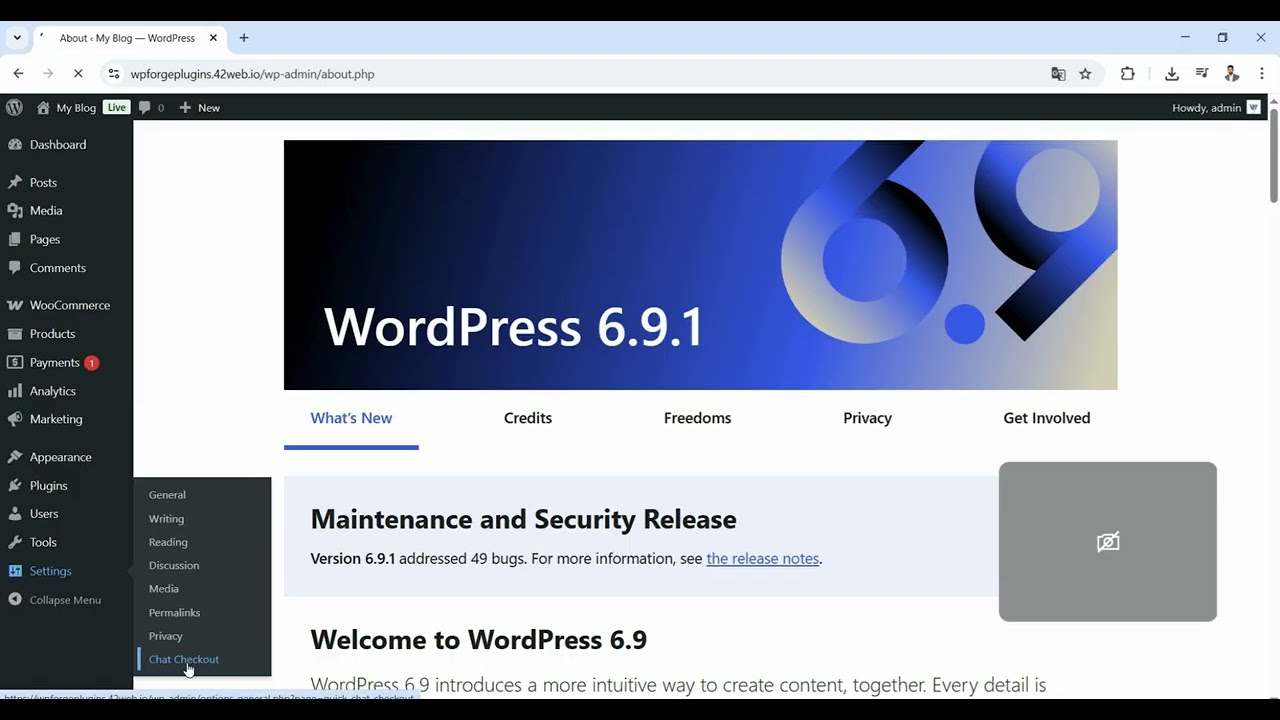Select Reading in Settings submenu
The height and width of the screenshot is (720, 1280).
[x=168, y=542]
